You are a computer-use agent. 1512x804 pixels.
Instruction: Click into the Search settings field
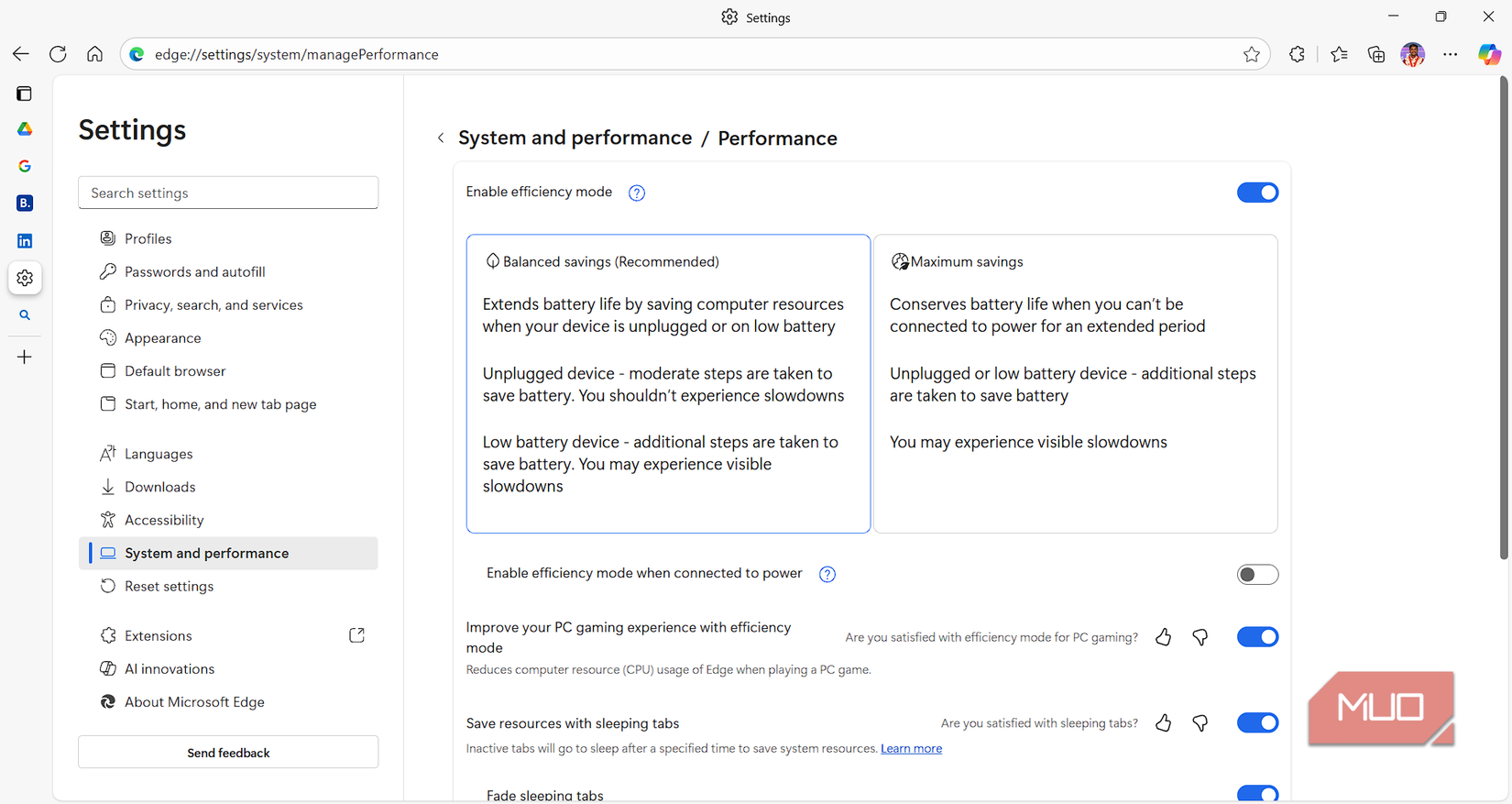228,193
